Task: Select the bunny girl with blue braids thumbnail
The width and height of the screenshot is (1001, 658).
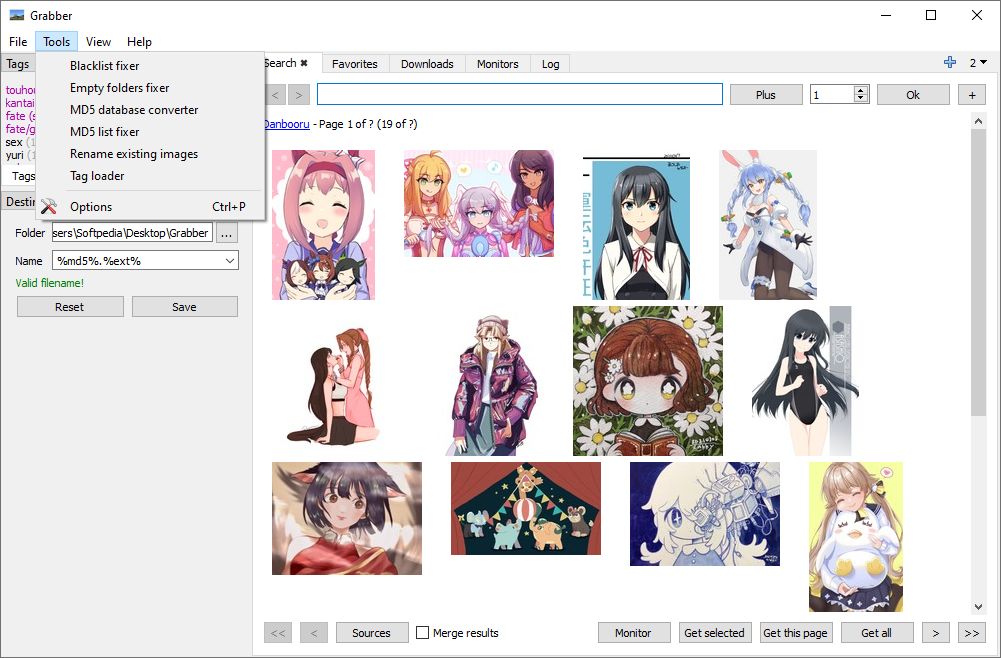Action: [768, 225]
